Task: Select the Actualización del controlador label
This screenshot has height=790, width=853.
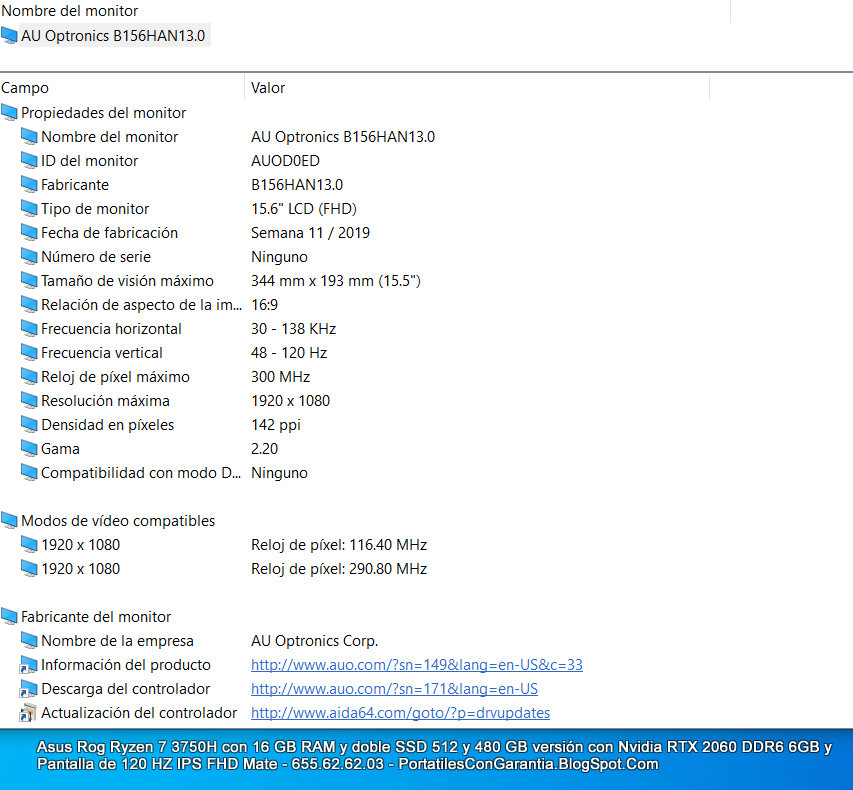Action: pyautogui.click(x=139, y=712)
